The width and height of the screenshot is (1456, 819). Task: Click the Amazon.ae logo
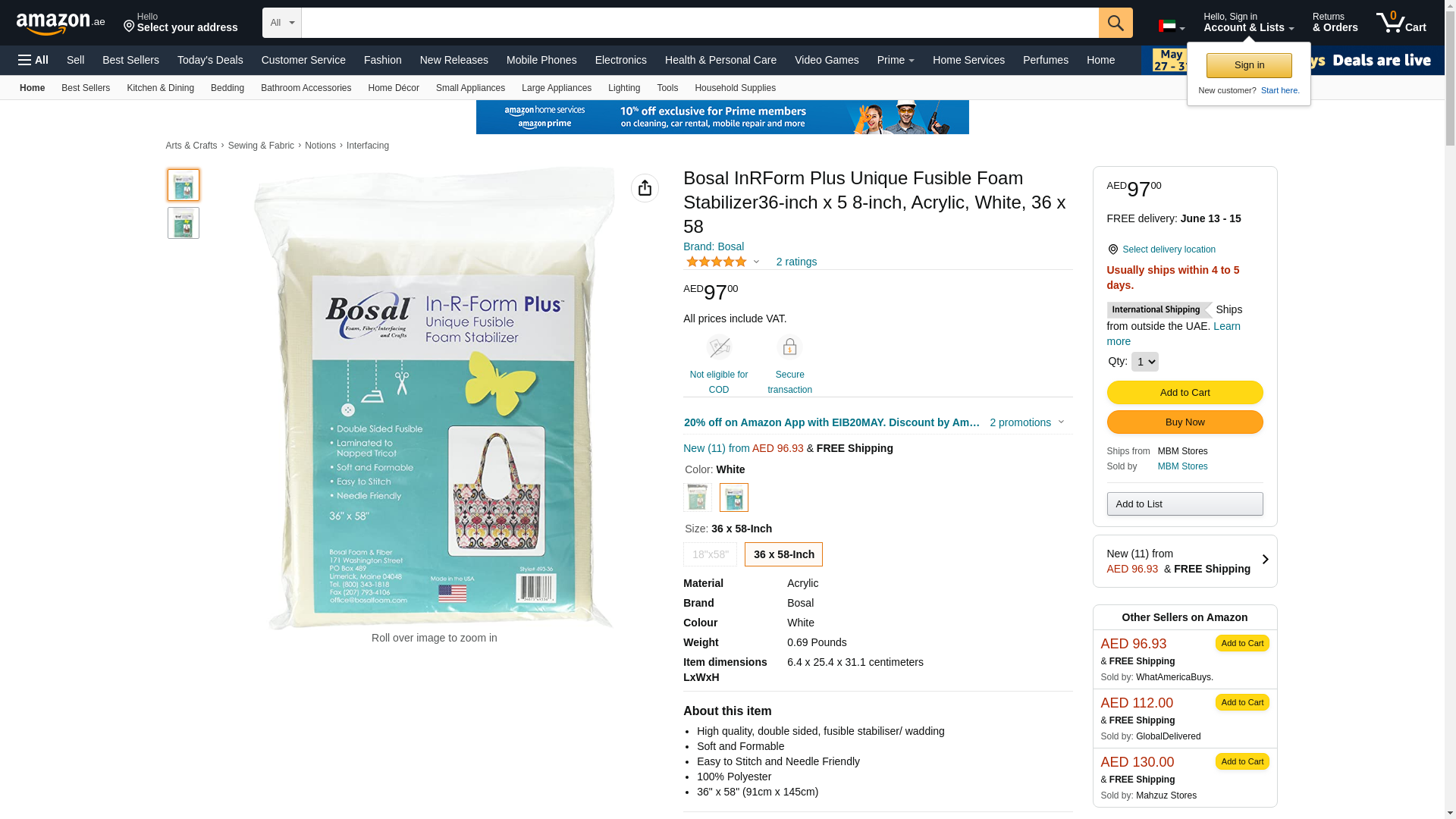click(61, 23)
